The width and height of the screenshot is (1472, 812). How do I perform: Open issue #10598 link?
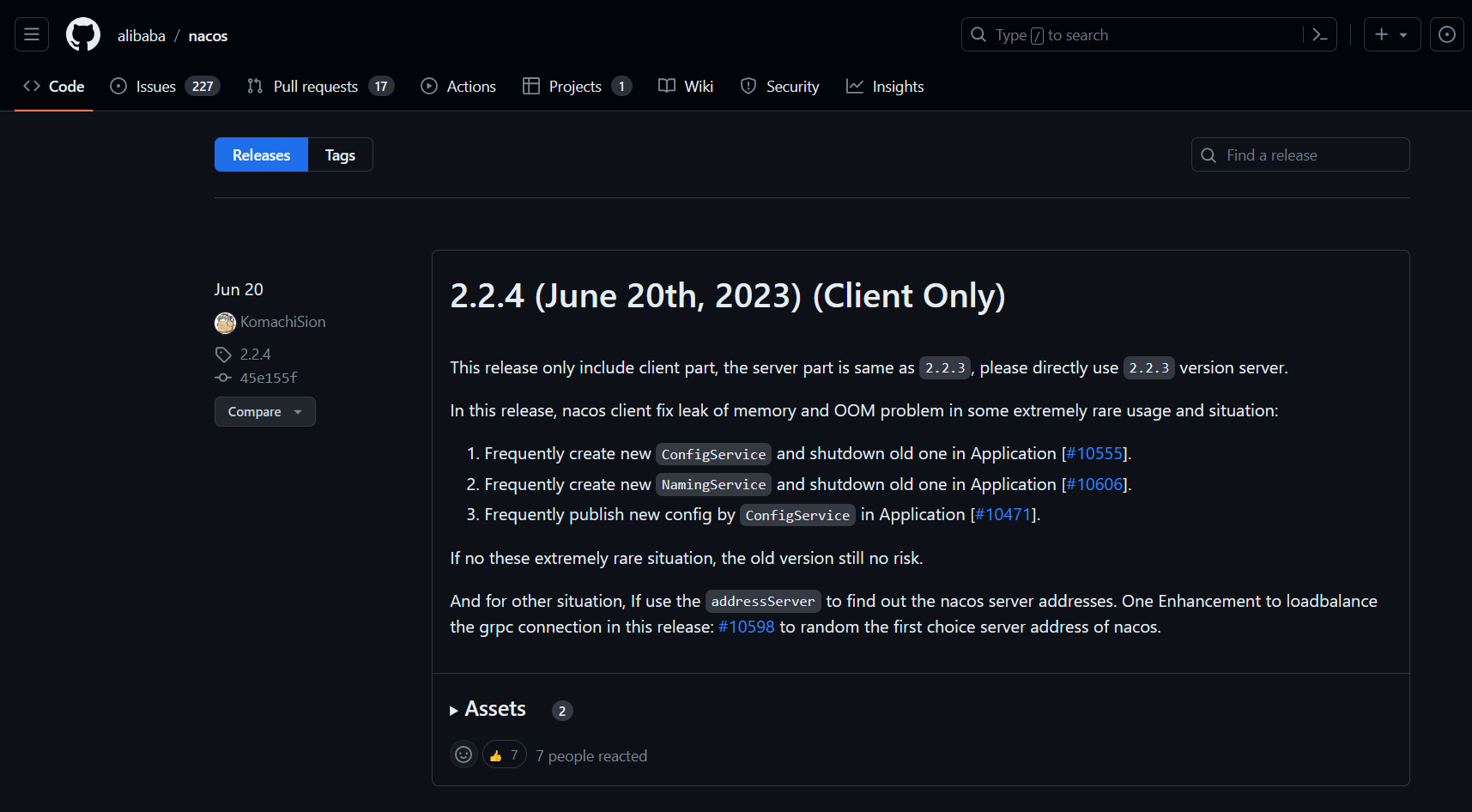click(x=747, y=627)
